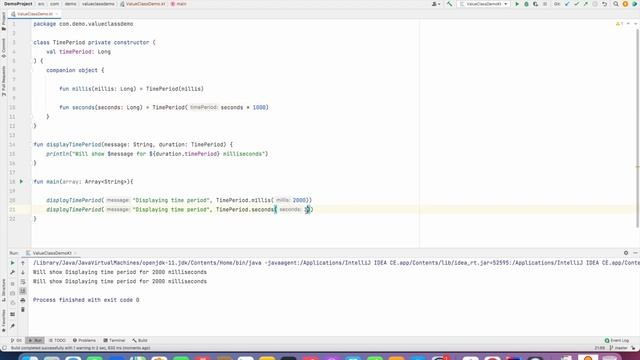The width and height of the screenshot is (640, 360).
Task: Open the Favorites tool window stripe
Action: (x=4, y=320)
